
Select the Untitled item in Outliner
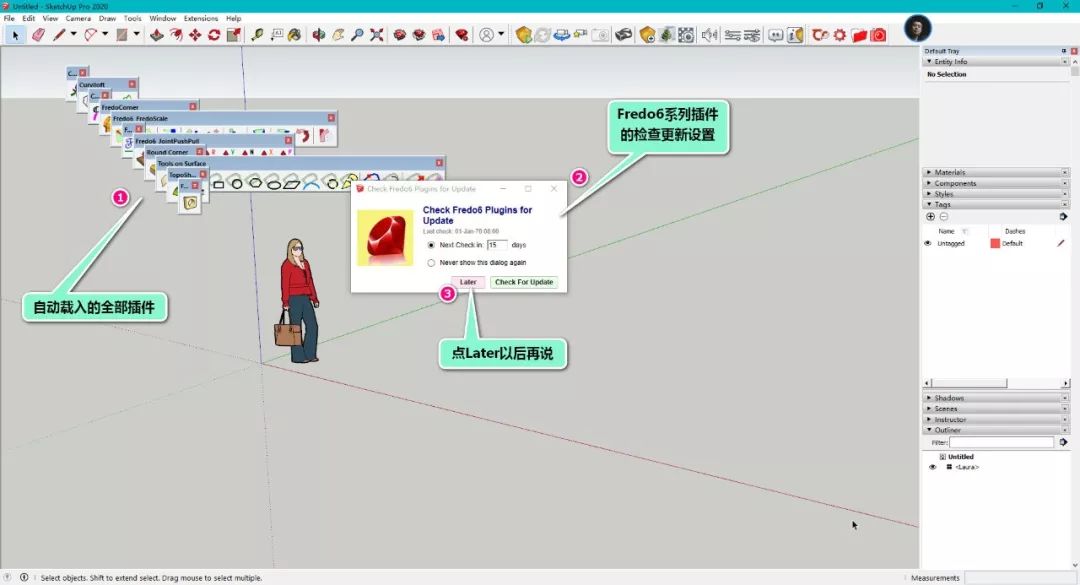(960, 457)
